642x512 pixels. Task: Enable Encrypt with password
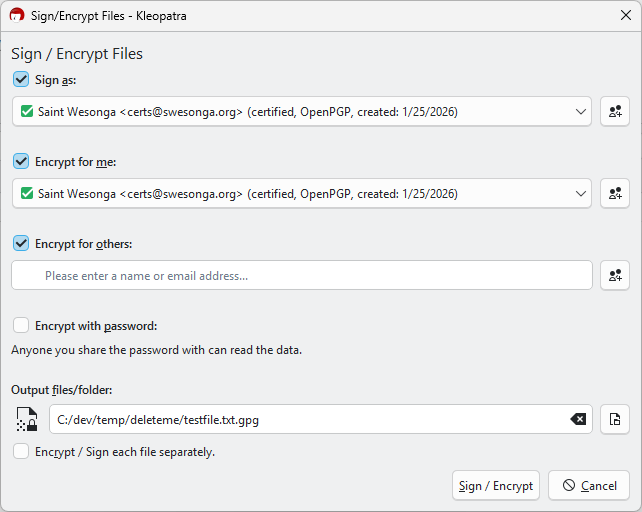[21, 325]
